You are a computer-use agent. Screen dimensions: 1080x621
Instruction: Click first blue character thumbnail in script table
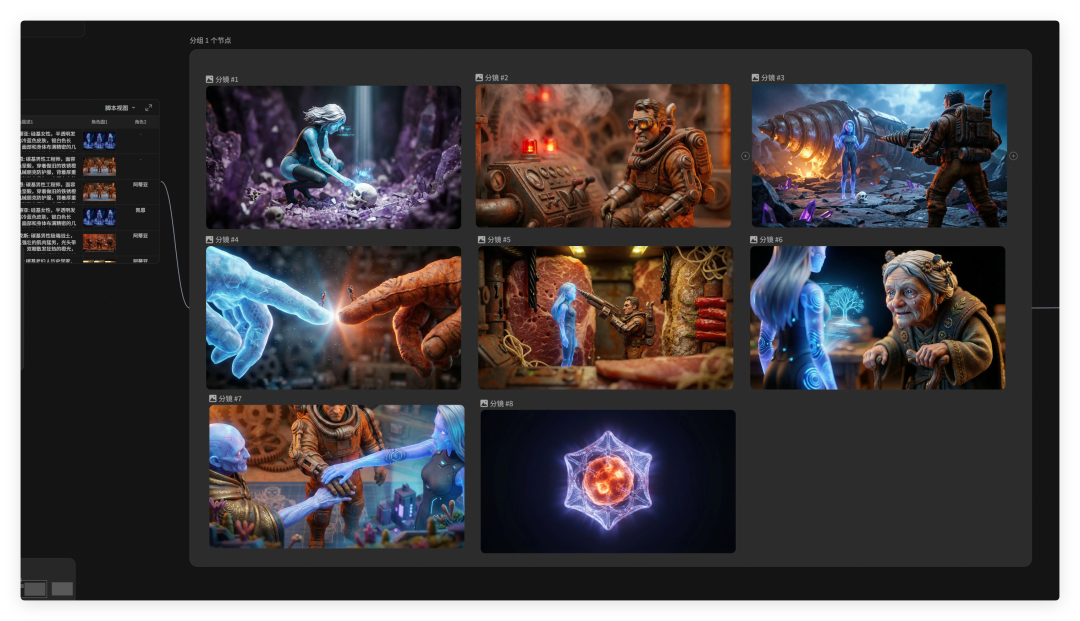tap(98, 140)
